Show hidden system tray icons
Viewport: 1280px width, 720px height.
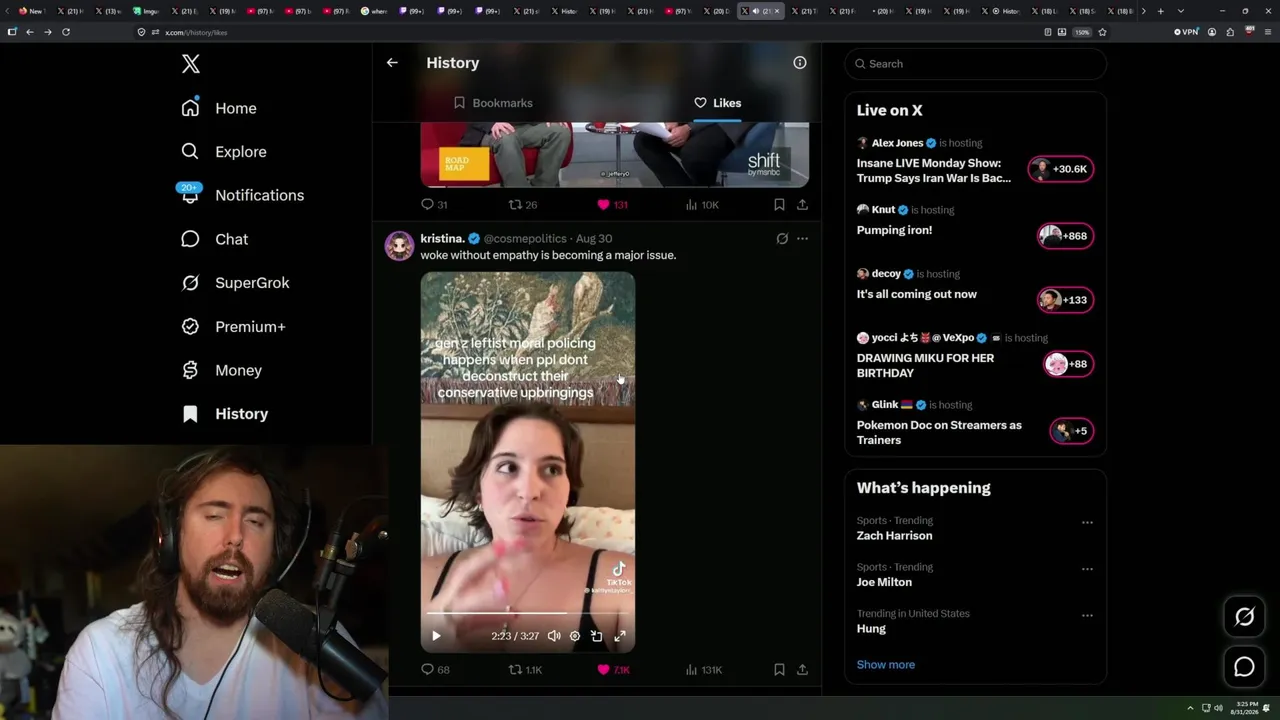[x=1190, y=708]
